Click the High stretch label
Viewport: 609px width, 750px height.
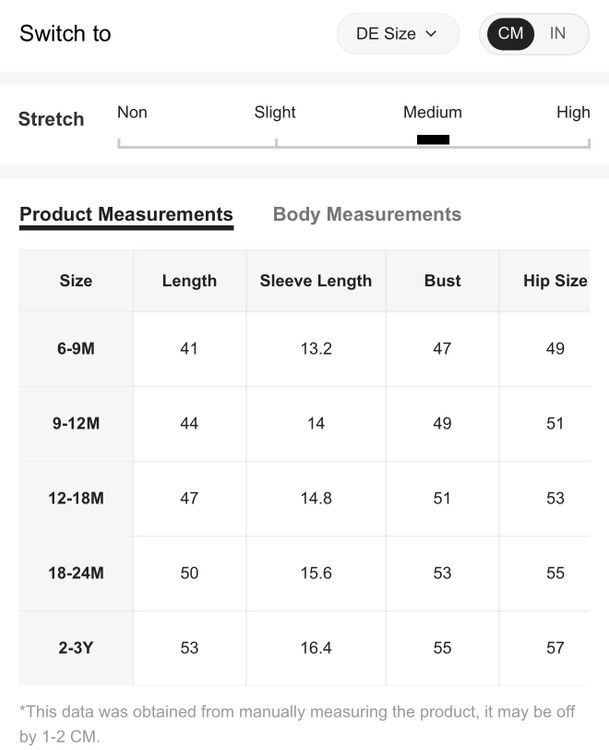pos(573,112)
